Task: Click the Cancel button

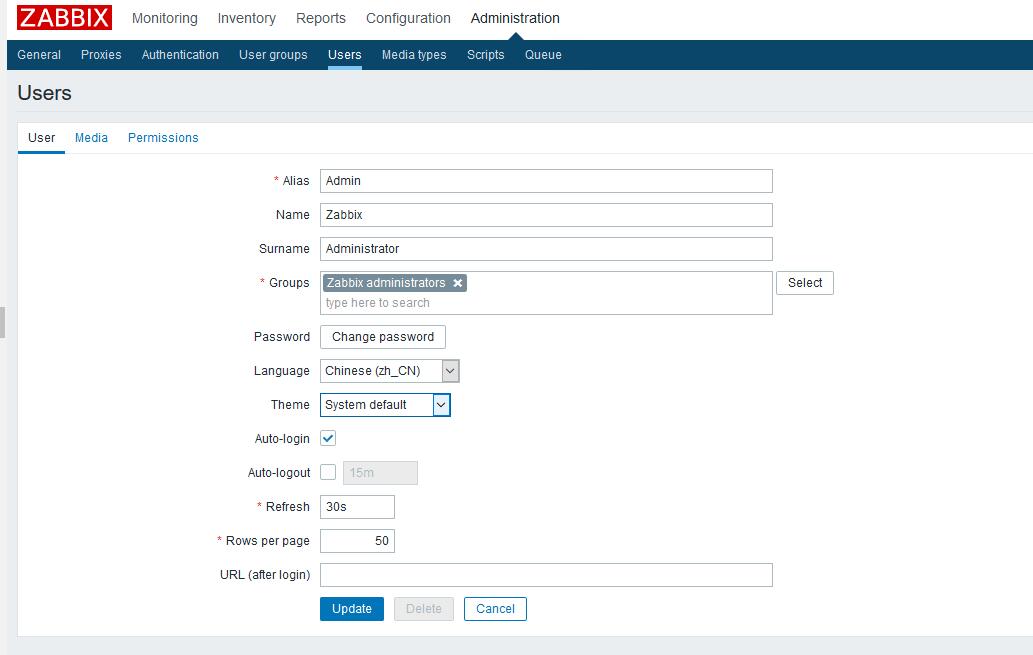Action: [x=495, y=609]
